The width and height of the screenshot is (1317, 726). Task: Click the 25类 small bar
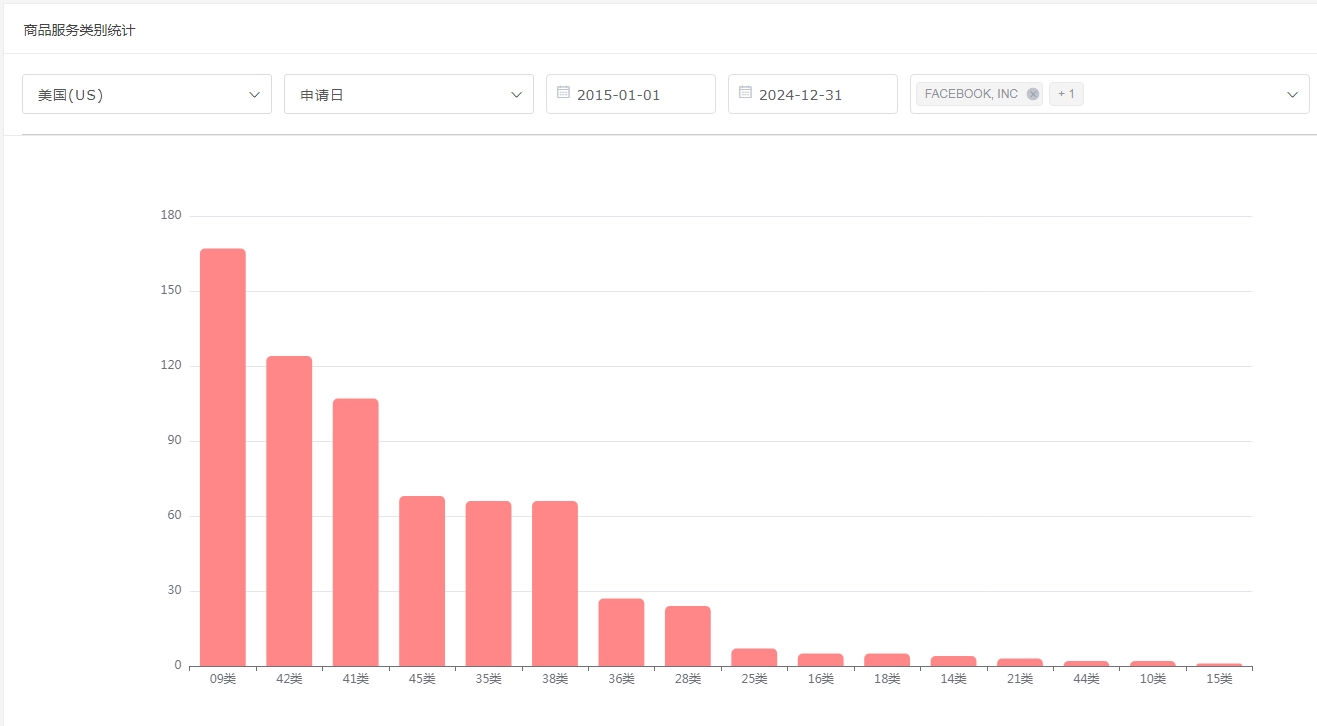tap(754, 657)
